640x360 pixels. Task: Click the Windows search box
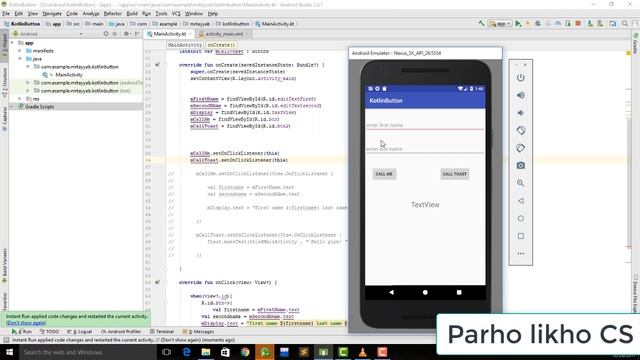pyautogui.click(x=87, y=352)
